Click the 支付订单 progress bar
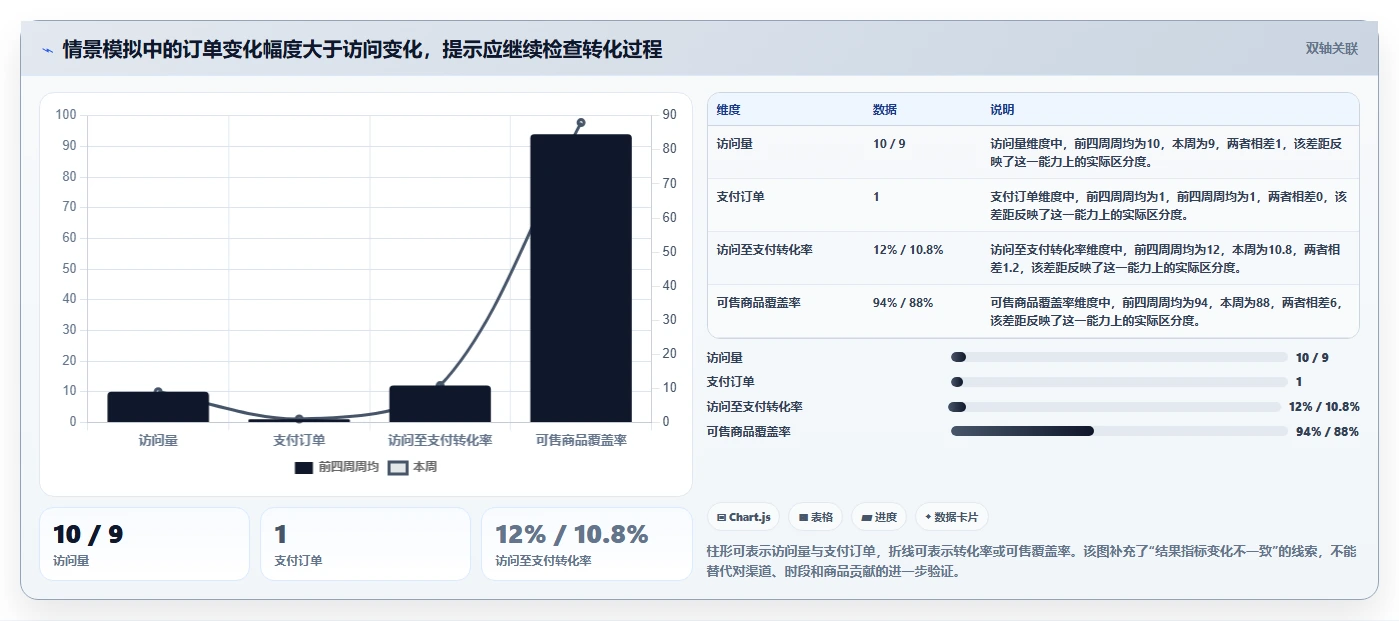The width and height of the screenshot is (1399, 621). point(1119,382)
